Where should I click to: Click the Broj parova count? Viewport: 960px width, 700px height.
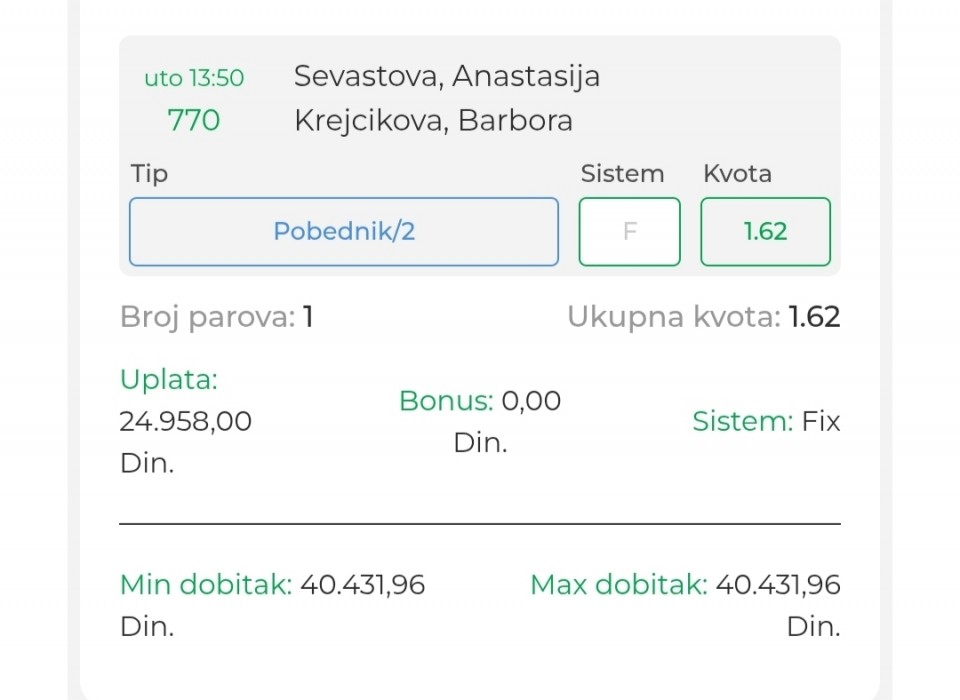tap(308, 317)
